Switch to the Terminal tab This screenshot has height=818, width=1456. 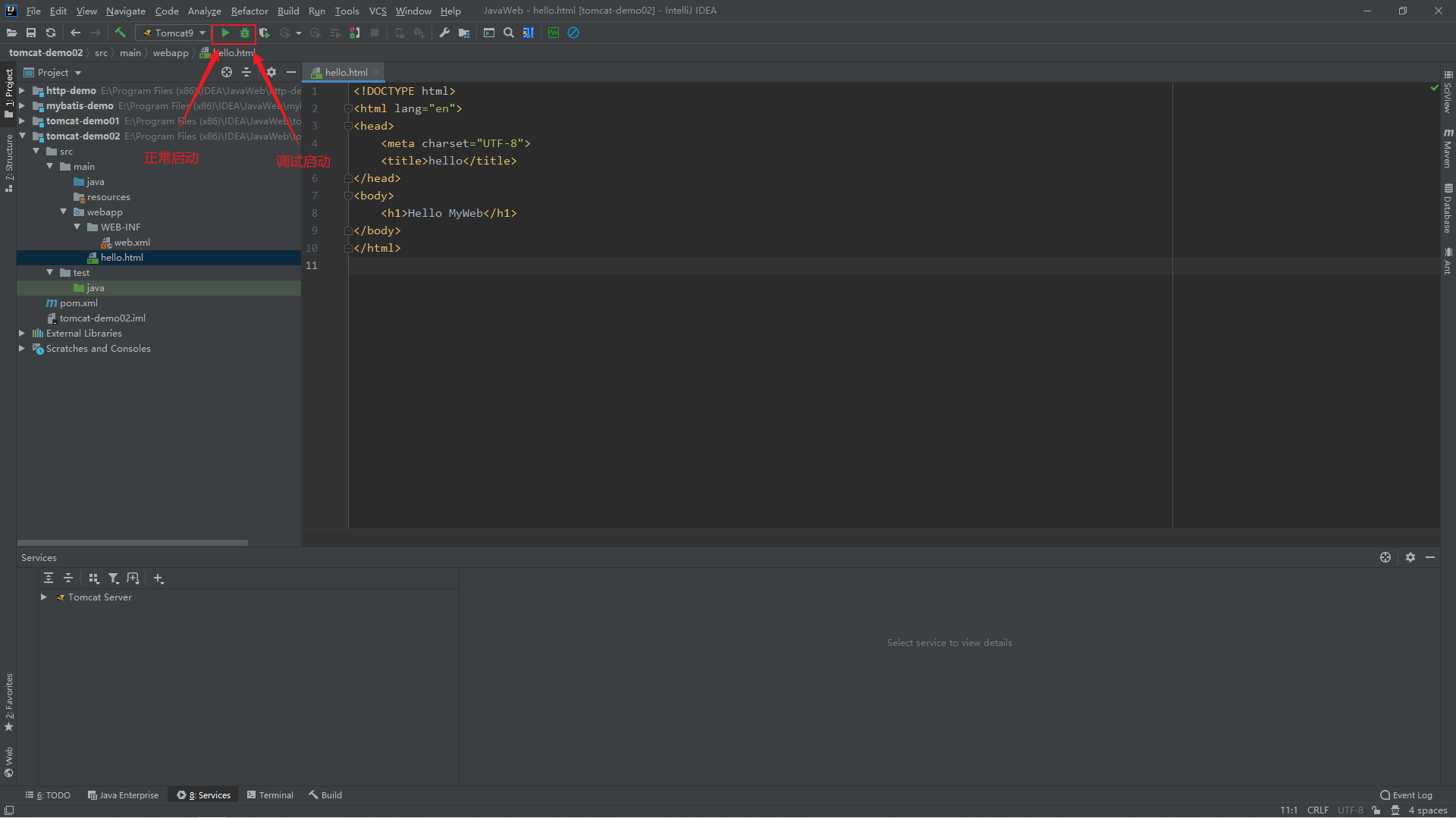[271, 795]
